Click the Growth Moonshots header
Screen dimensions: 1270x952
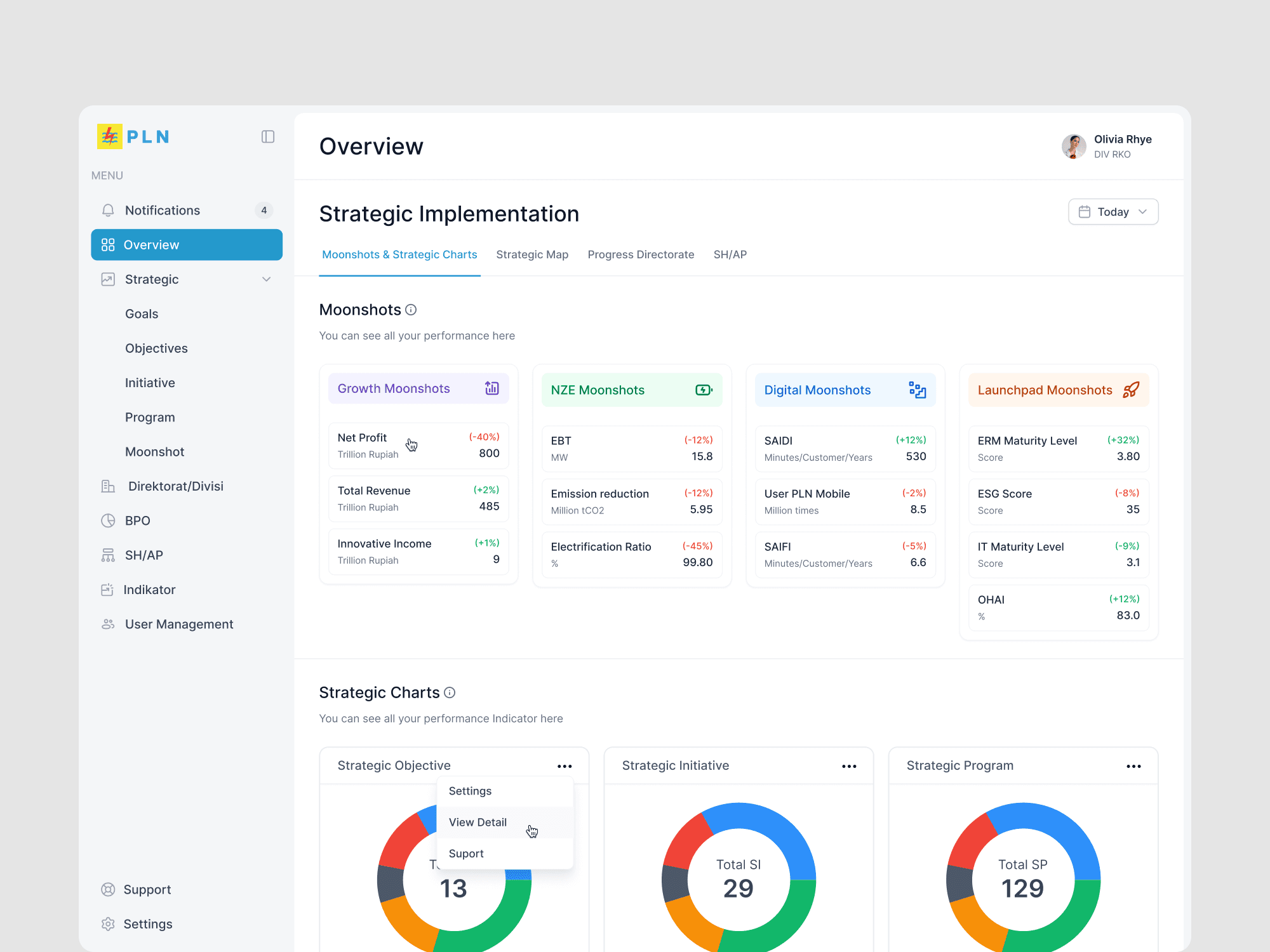418,388
